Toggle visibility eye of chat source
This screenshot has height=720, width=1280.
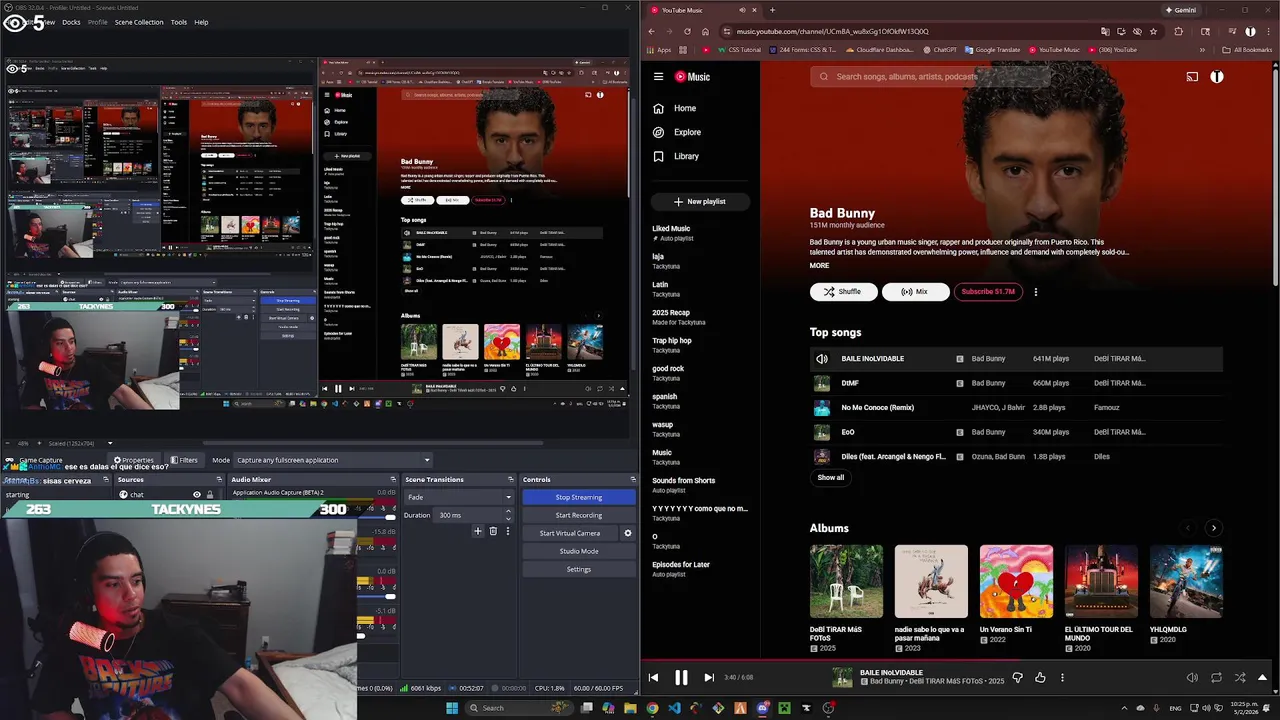coord(197,495)
